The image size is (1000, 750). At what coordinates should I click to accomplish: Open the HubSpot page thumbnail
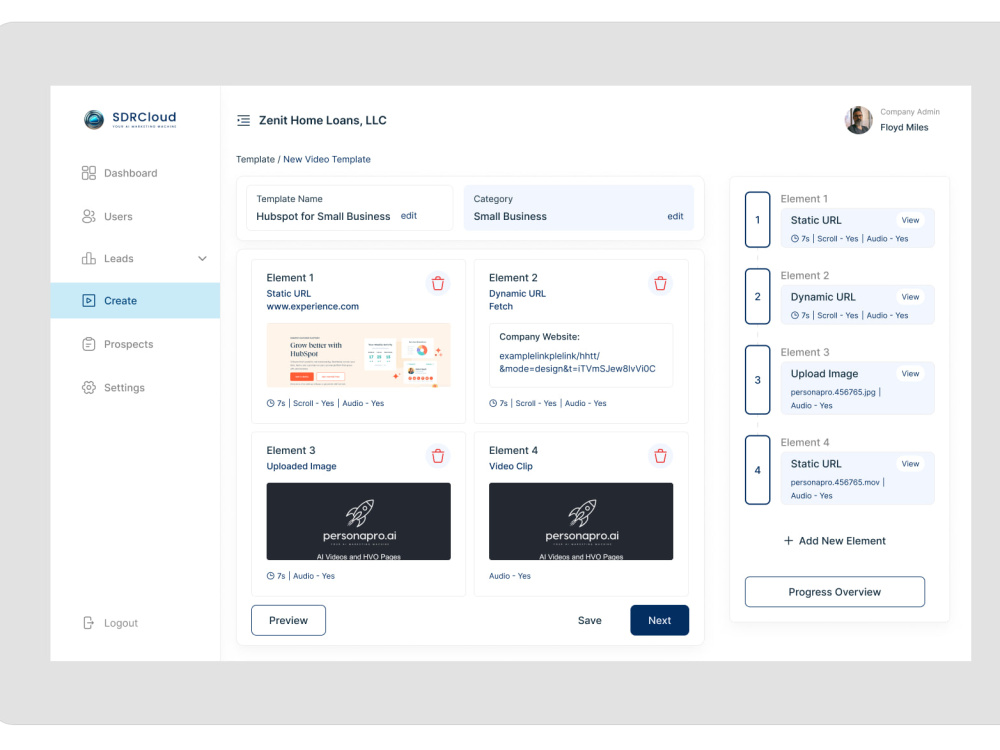tap(358, 355)
